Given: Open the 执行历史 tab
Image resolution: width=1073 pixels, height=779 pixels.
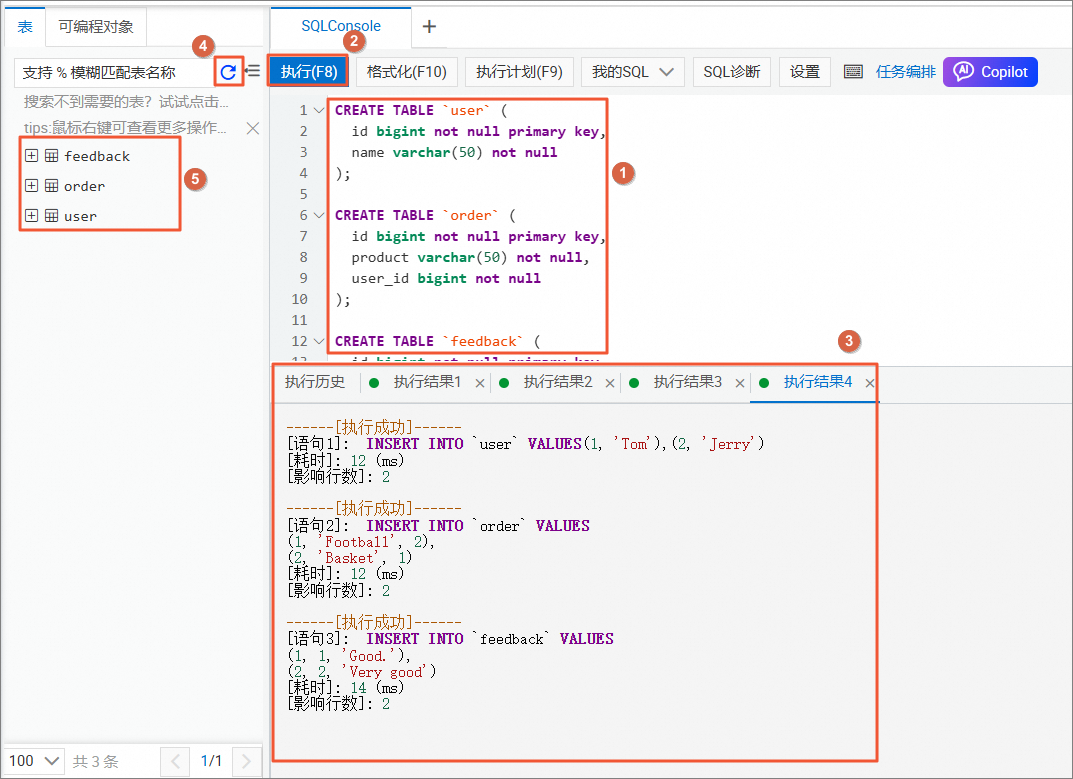Looking at the screenshot, I should tap(315, 382).
